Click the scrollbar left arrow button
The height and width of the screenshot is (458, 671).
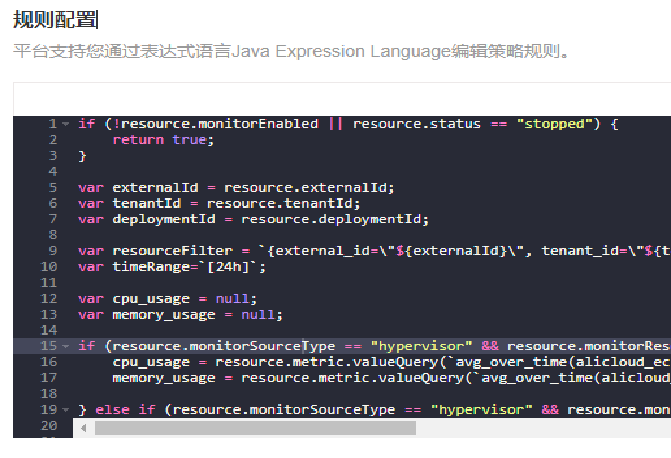point(83,428)
